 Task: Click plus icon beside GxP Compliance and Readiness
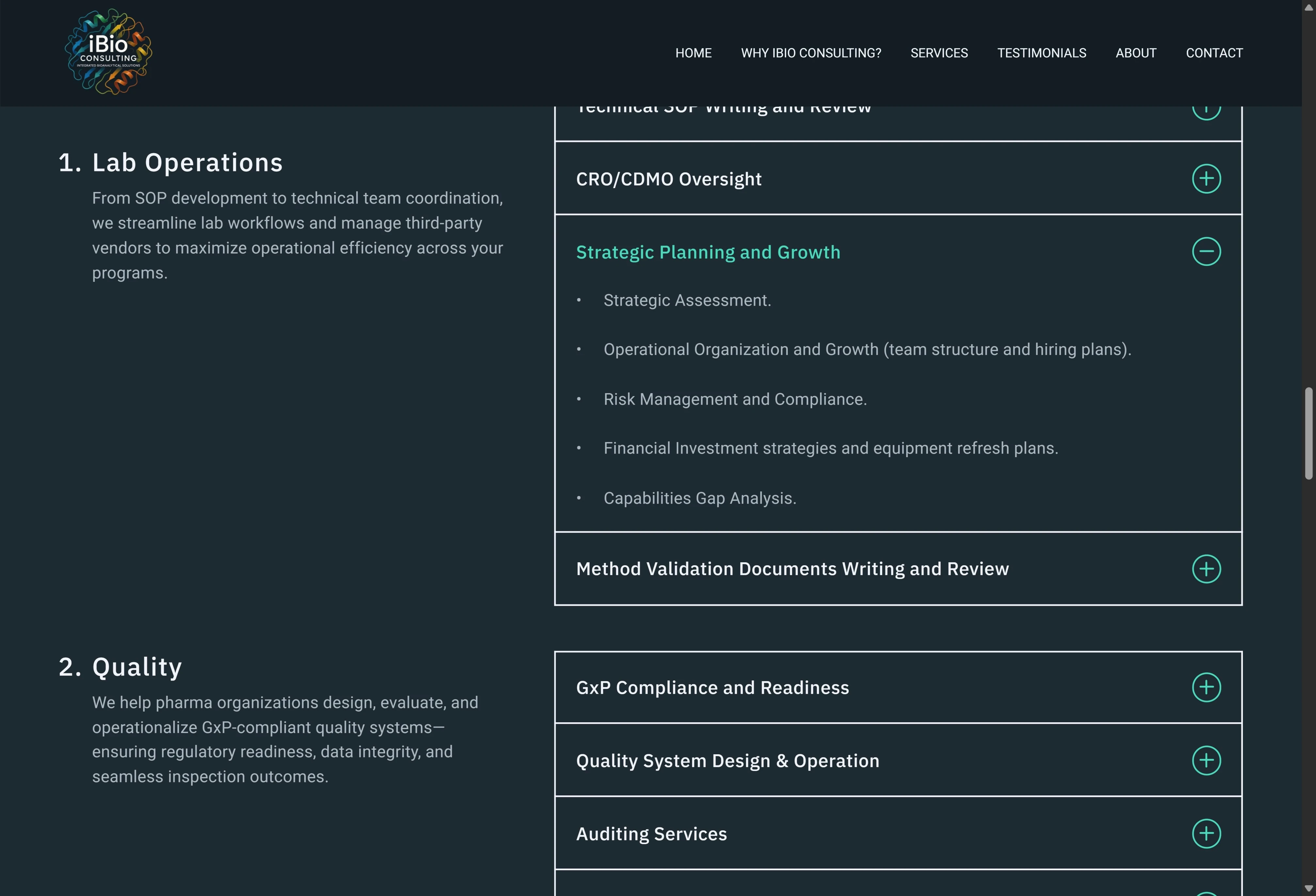pos(1206,688)
